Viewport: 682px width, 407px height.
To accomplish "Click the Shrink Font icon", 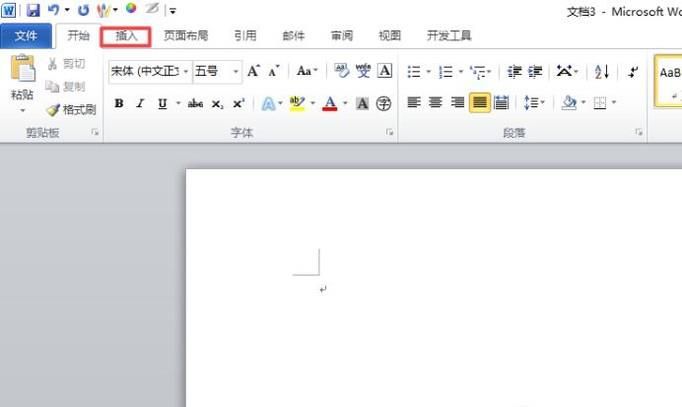I will tap(274, 71).
